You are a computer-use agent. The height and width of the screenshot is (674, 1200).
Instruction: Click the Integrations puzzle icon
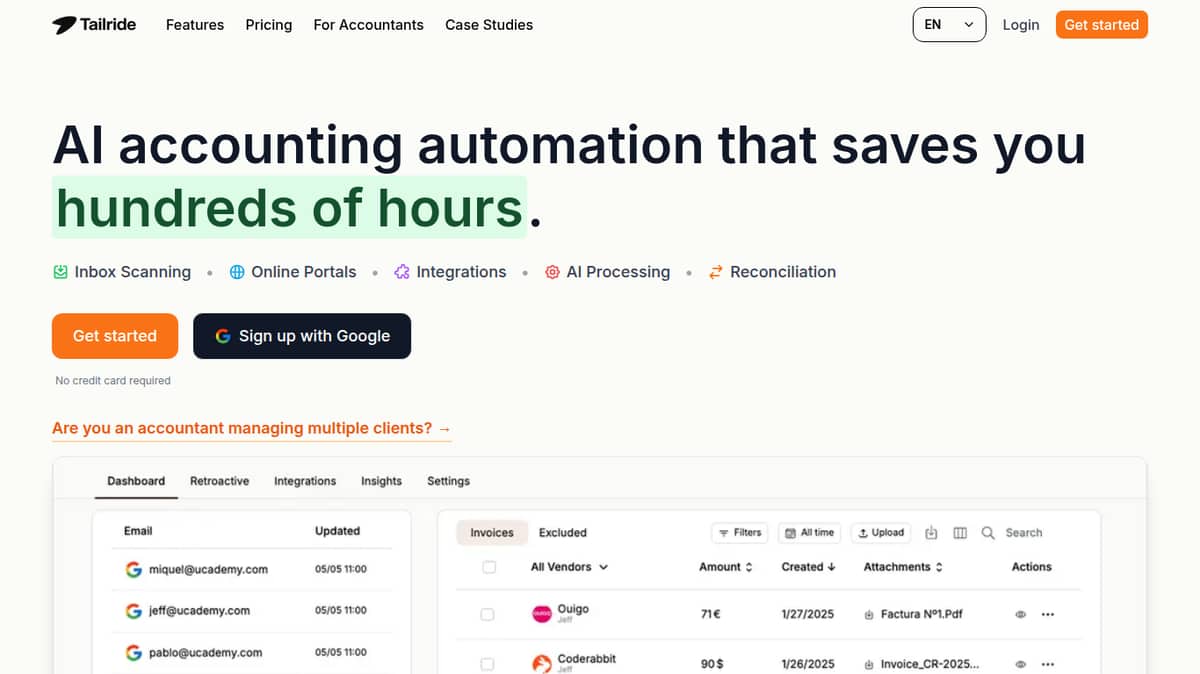coord(402,272)
